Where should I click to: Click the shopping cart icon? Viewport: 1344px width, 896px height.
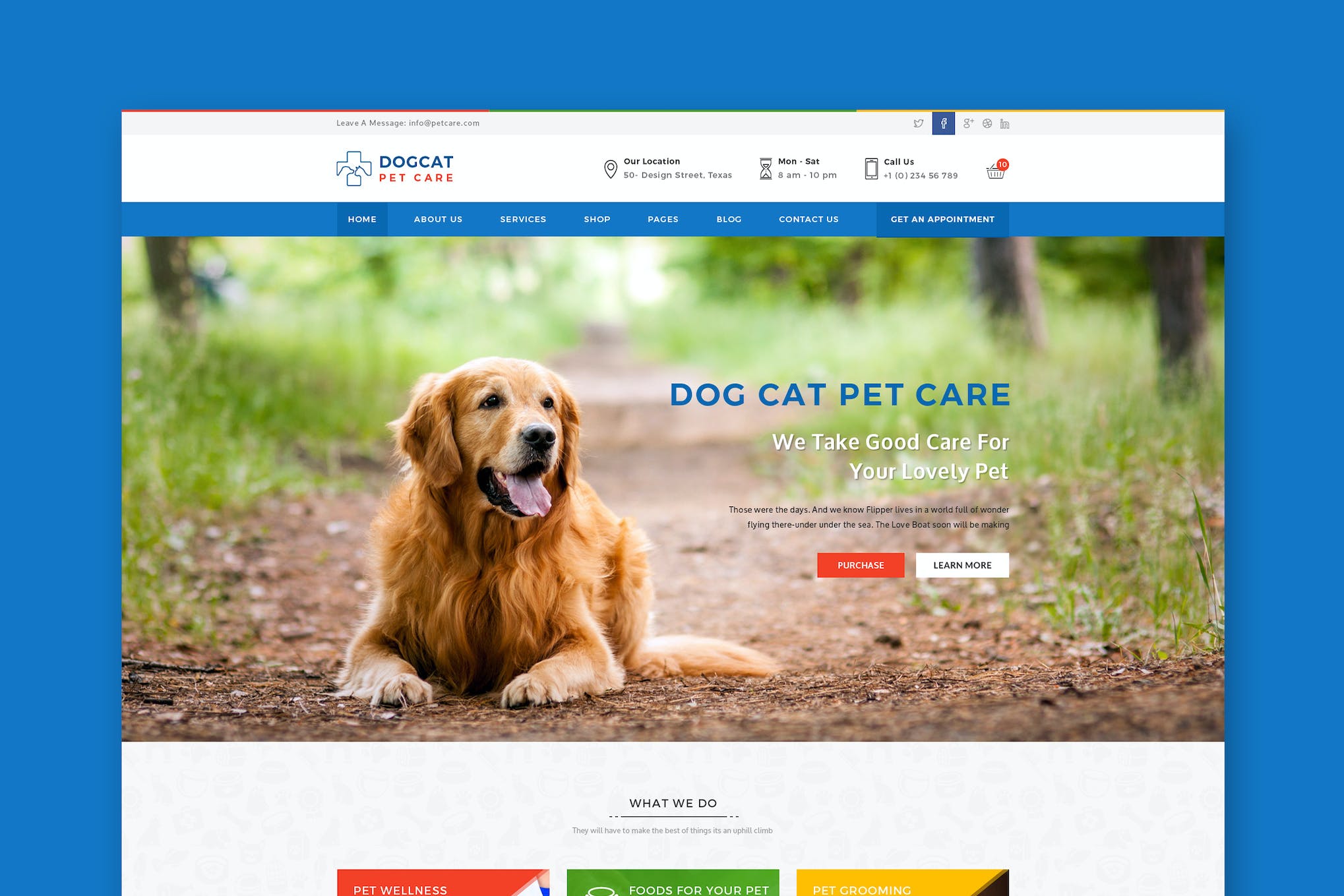996,168
